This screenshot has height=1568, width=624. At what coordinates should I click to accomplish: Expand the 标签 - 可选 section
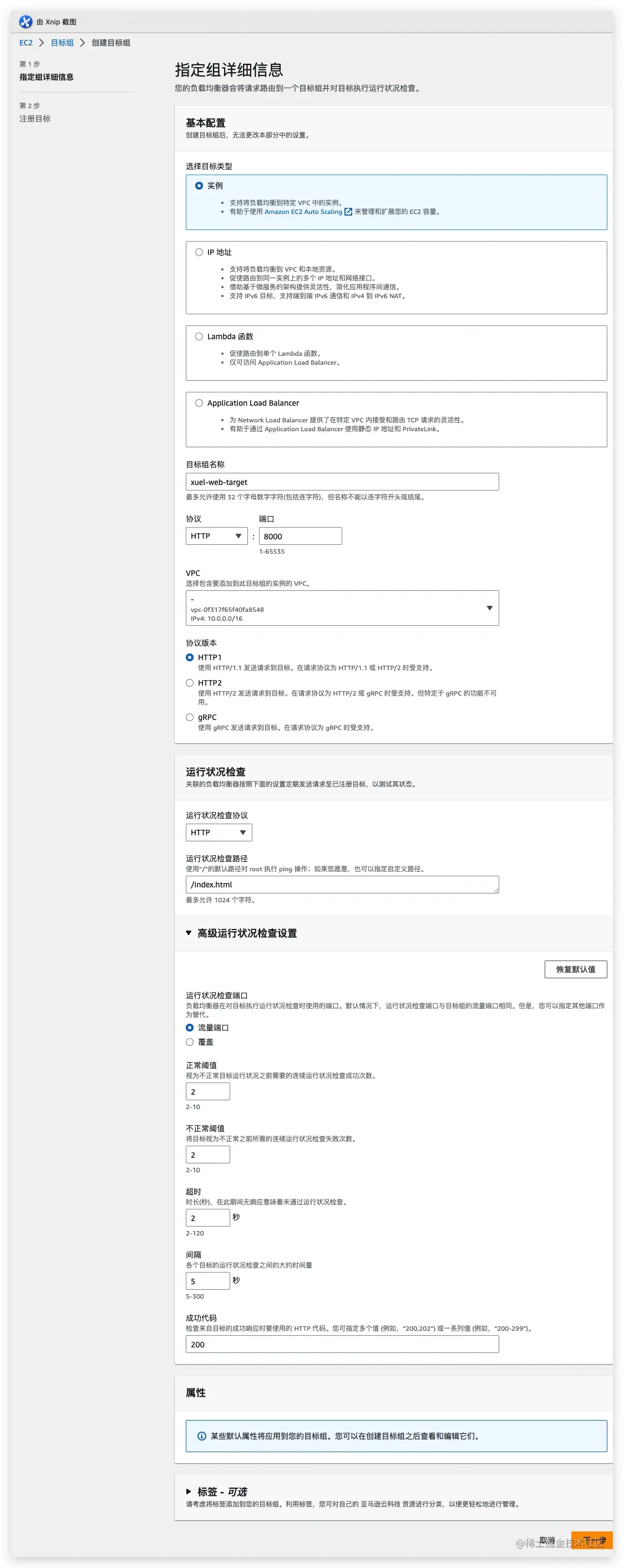click(189, 1492)
